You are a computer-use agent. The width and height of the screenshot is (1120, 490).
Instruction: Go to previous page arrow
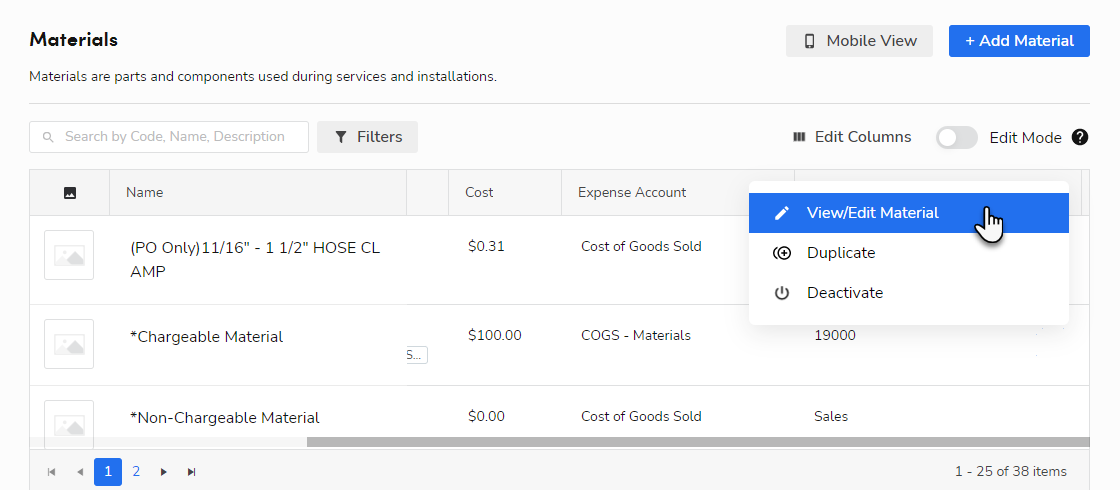[x=80, y=472]
